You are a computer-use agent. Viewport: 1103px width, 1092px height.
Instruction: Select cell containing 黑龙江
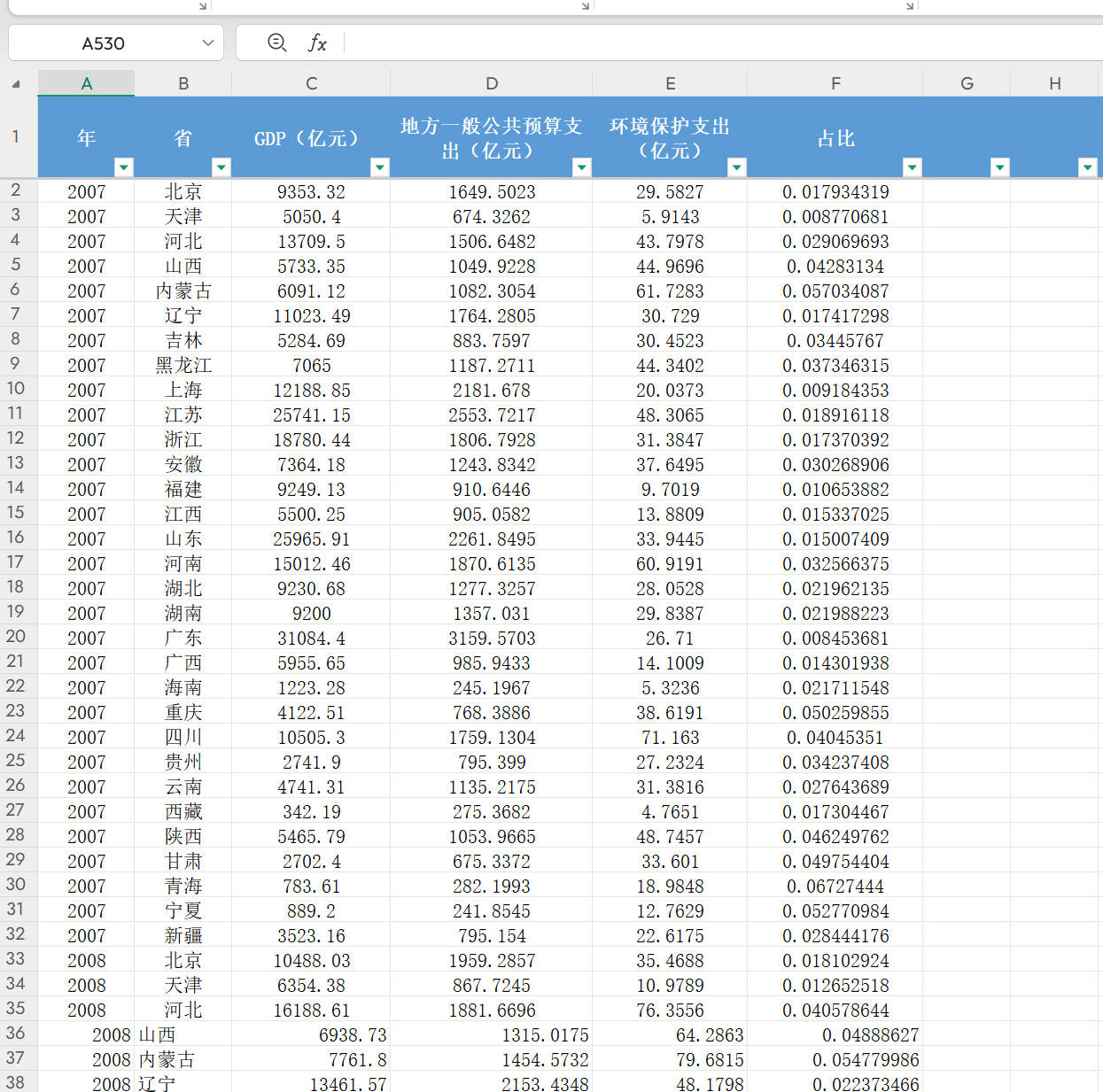(183, 366)
